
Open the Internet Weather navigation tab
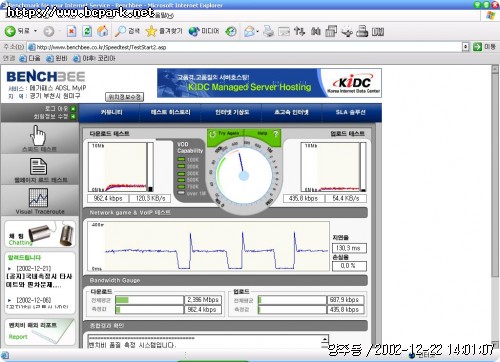click(232, 112)
